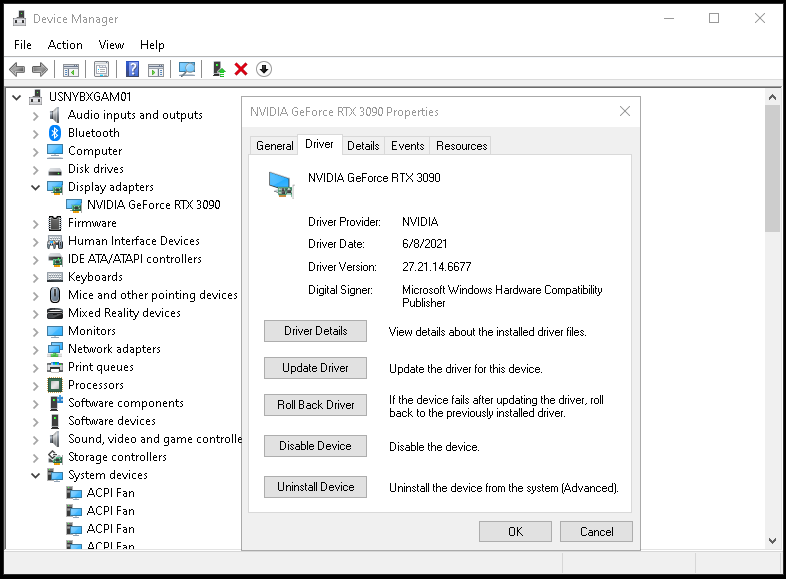Expand the Software devices category

click(x=36, y=422)
